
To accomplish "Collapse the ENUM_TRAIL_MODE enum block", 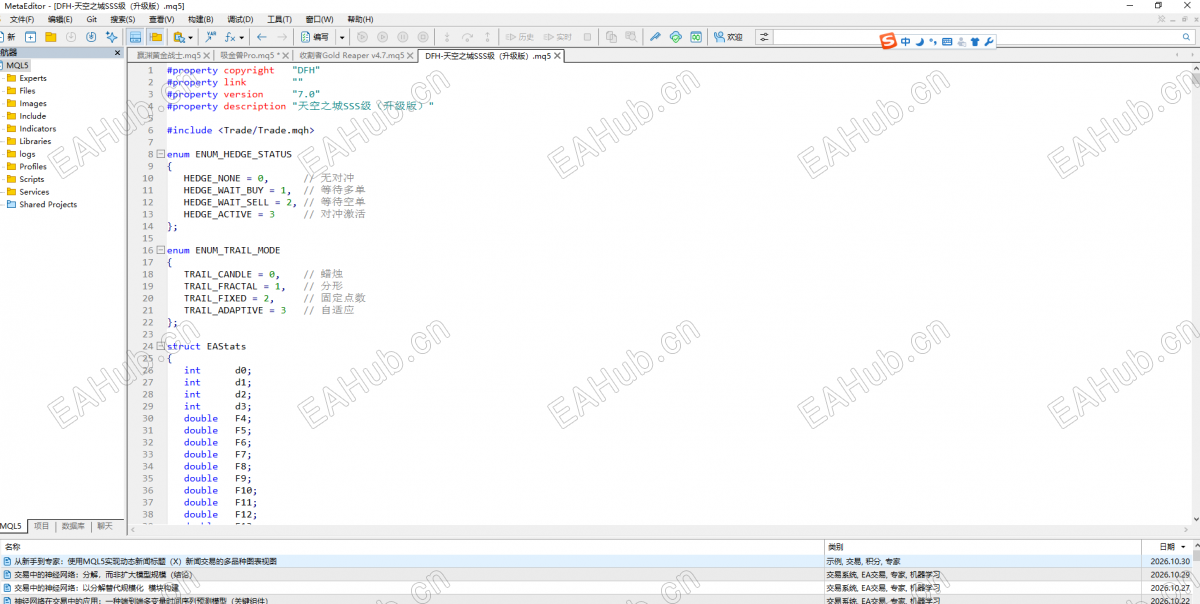I will pos(160,250).
